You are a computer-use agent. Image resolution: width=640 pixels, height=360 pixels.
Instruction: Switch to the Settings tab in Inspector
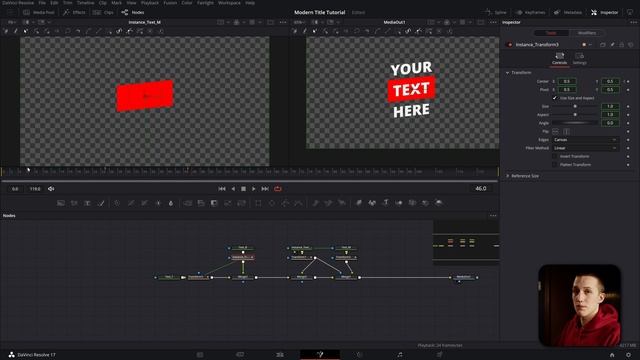click(x=580, y=59)
